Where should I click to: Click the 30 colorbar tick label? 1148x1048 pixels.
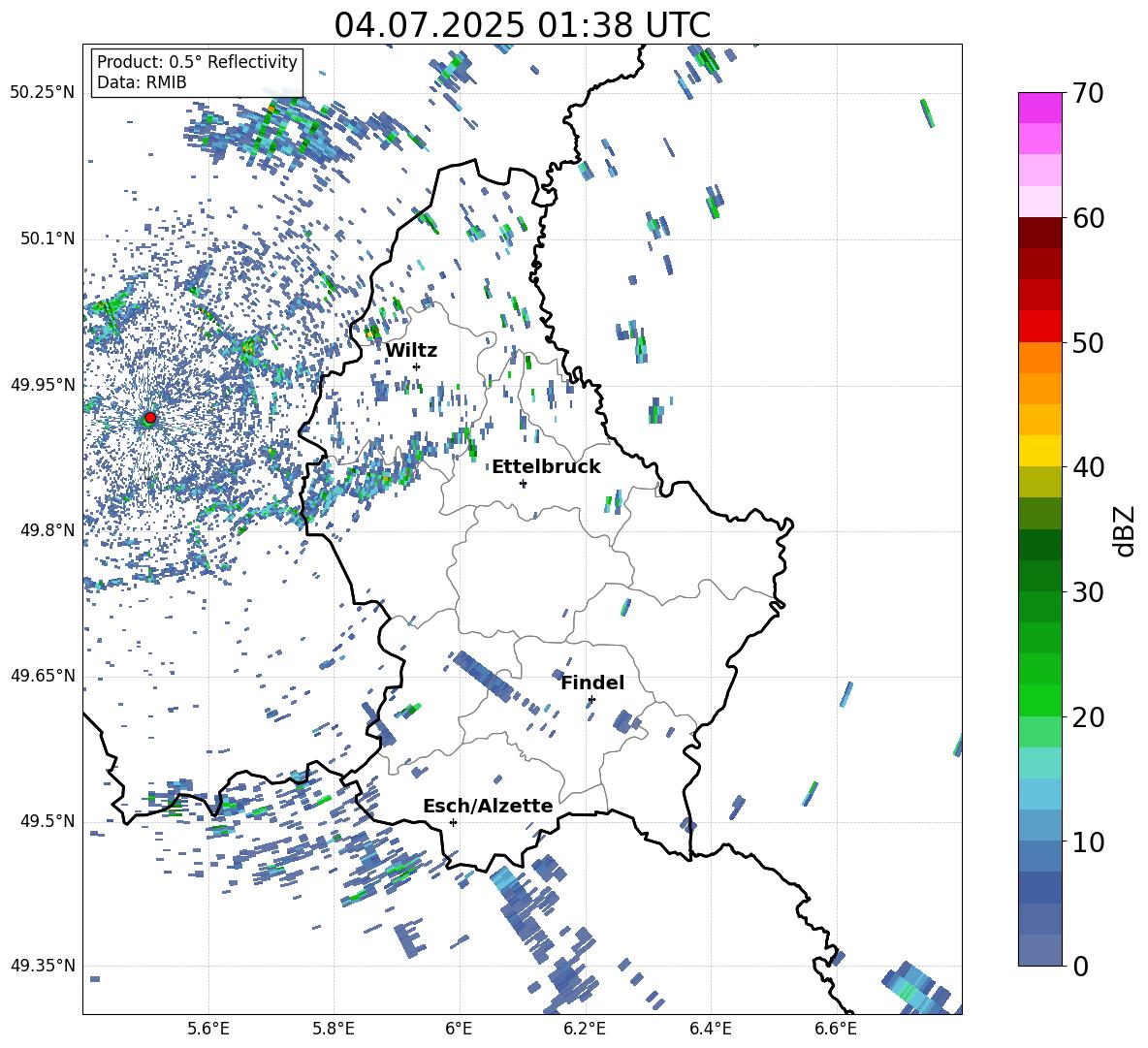[x=1088, y=592]
